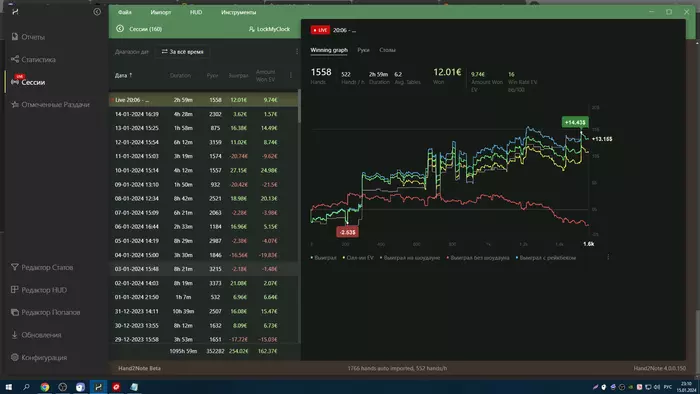Open Windows taskbar search
This screenshot has height=394, width=700.
tap(26, 387)
